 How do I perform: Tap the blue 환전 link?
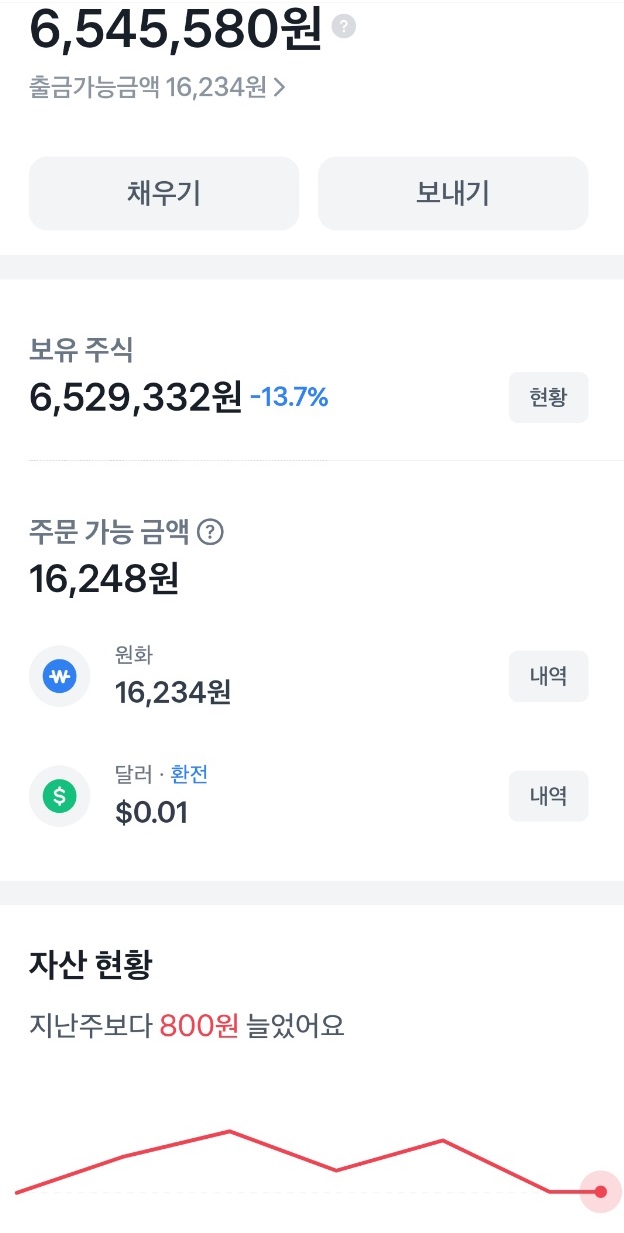[189, 774]
